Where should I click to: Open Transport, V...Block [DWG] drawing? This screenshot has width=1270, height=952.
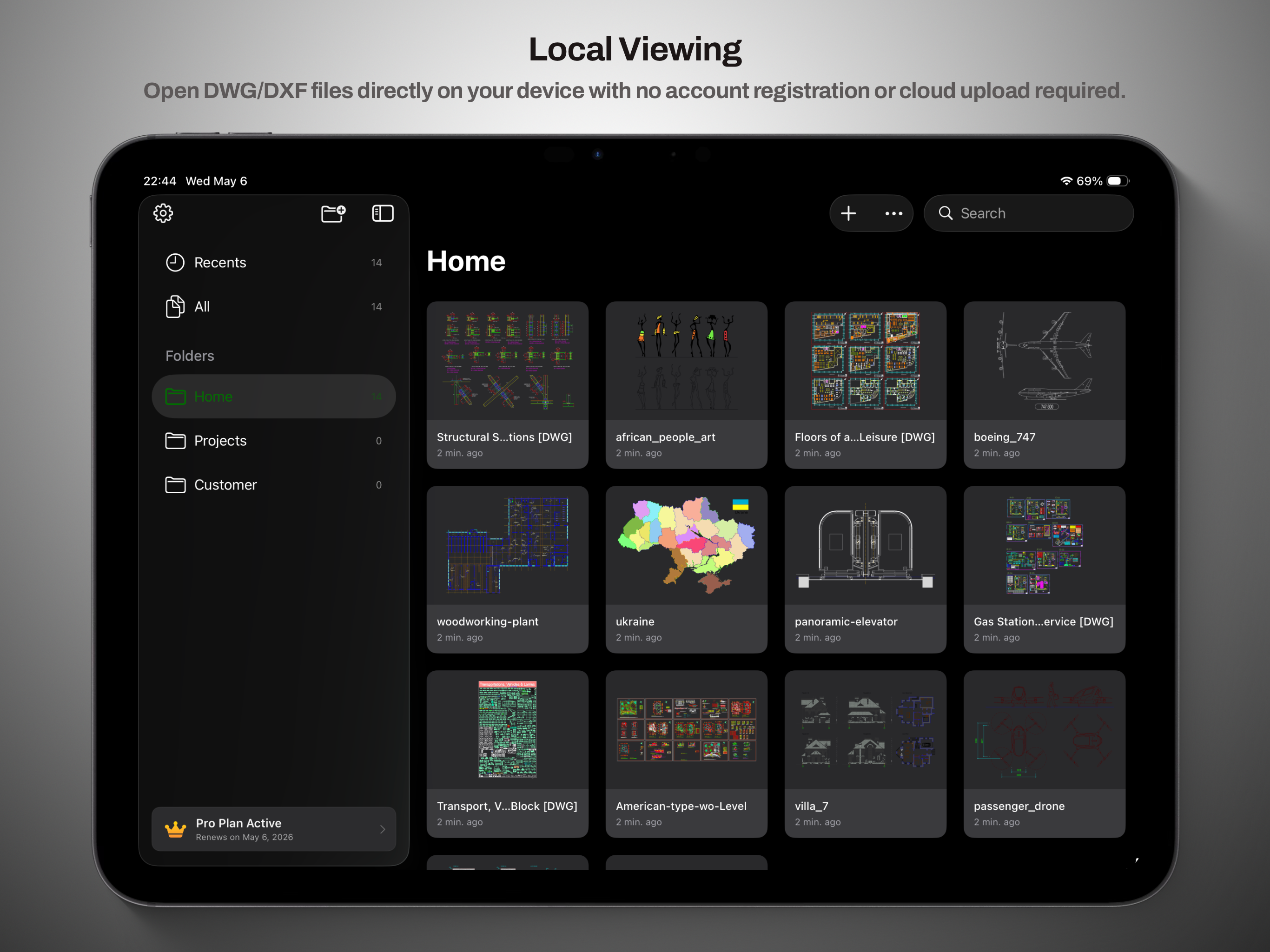point(508,754)
